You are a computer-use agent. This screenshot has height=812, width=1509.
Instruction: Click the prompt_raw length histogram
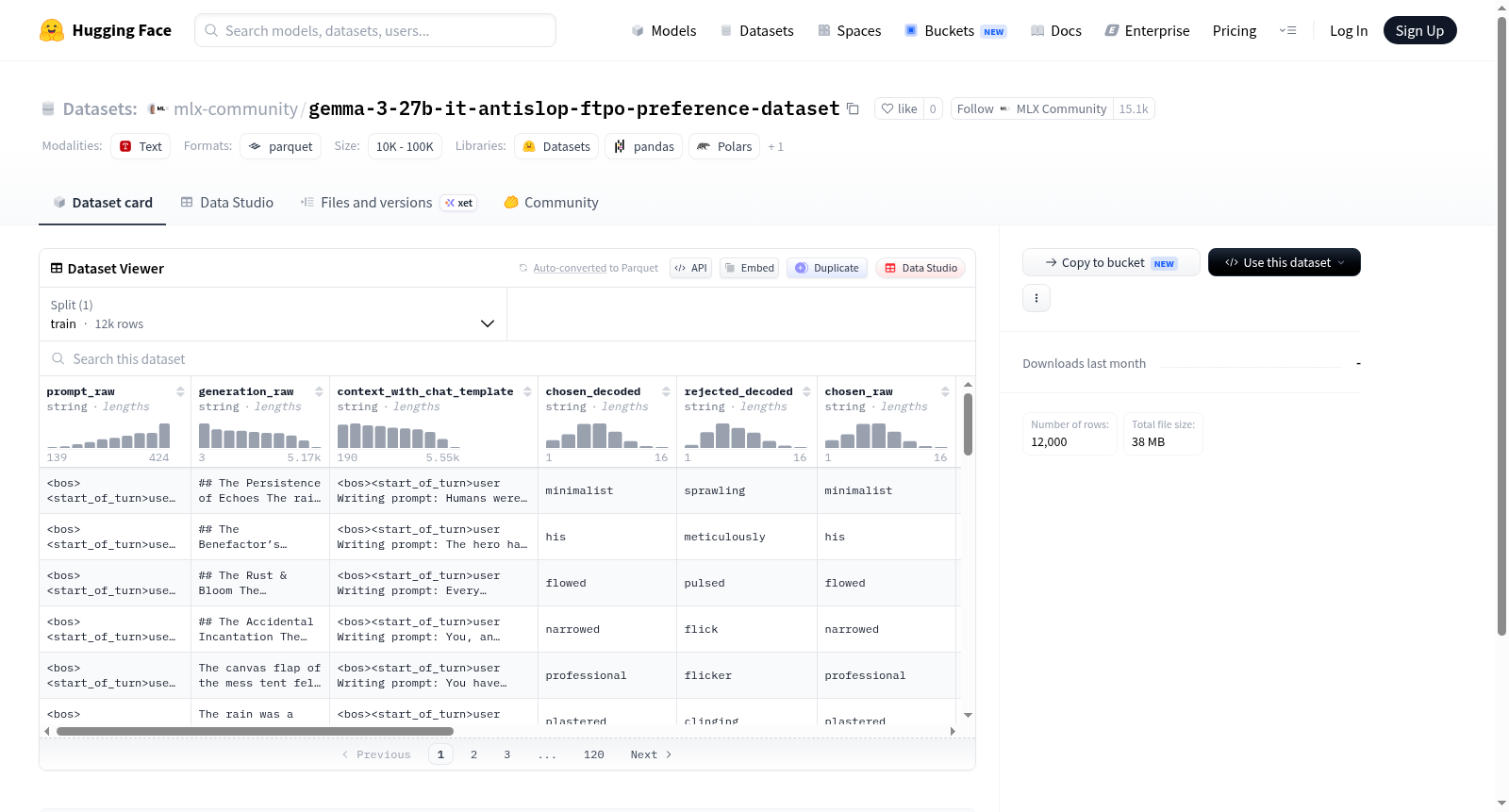click(108, 435)
